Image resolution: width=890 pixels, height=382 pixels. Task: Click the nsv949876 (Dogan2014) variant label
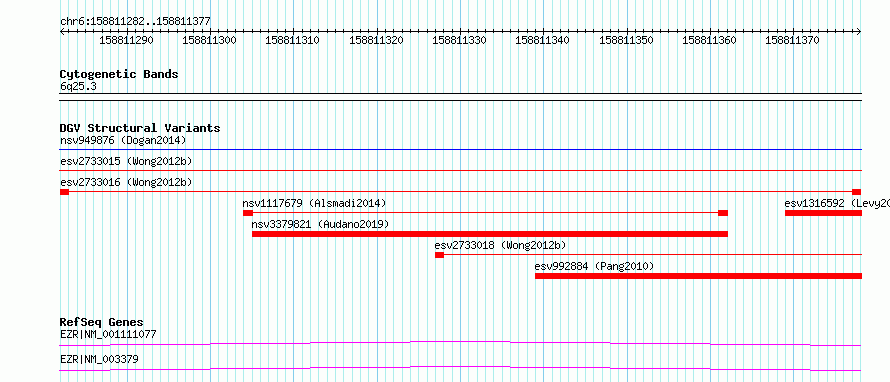click(x=123, y=140)
